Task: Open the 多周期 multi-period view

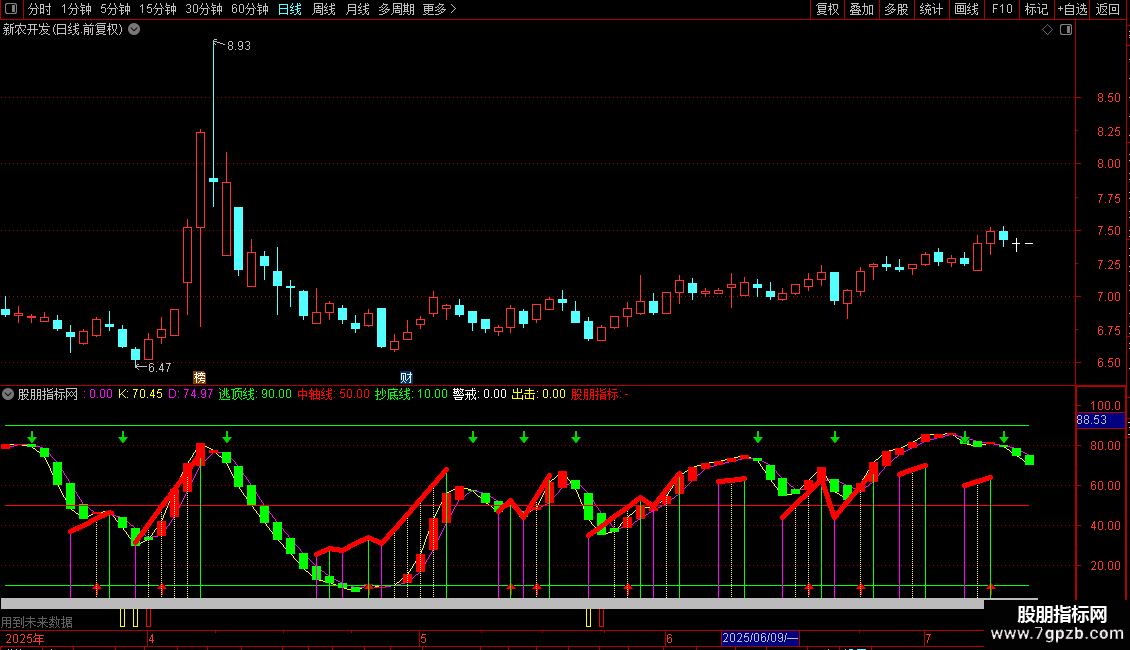Action: (396, 9)
